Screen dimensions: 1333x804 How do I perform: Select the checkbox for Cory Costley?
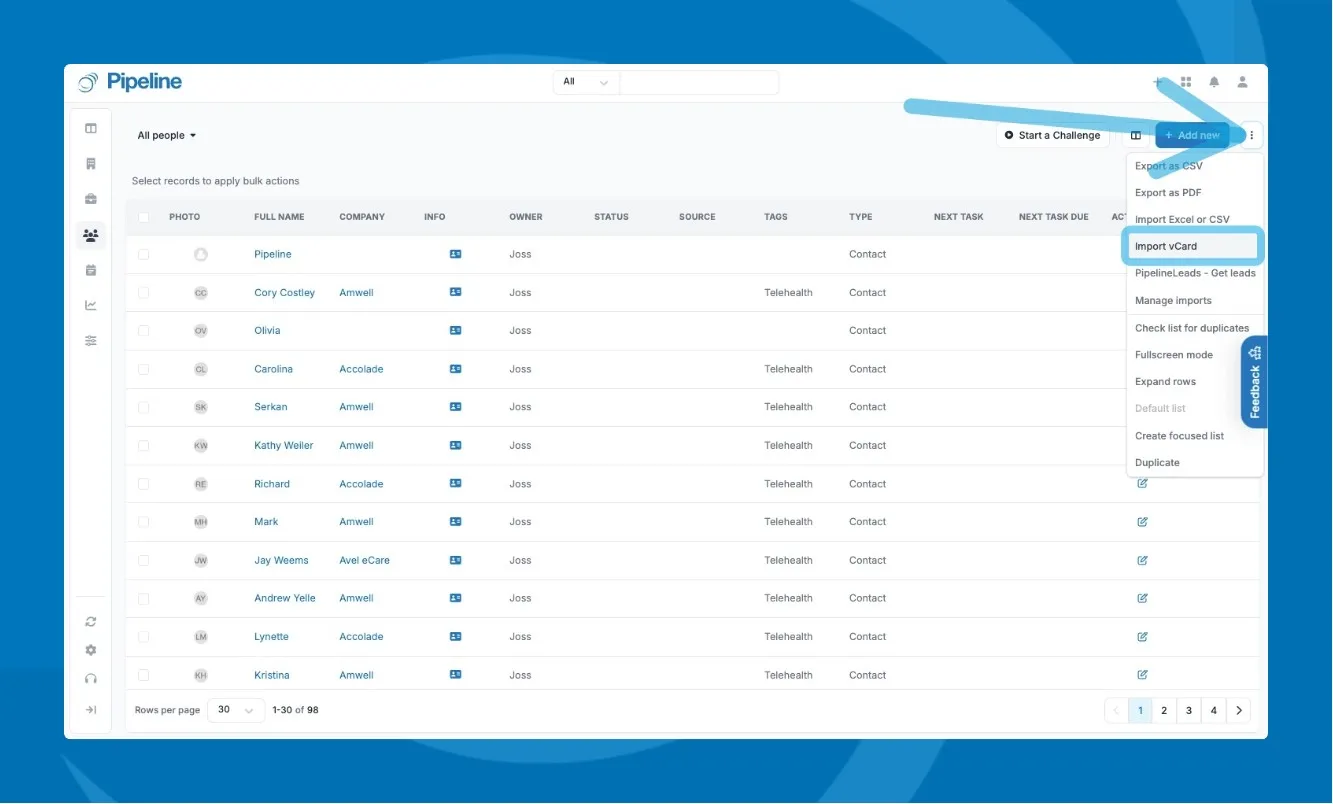[x=144, y=293]
